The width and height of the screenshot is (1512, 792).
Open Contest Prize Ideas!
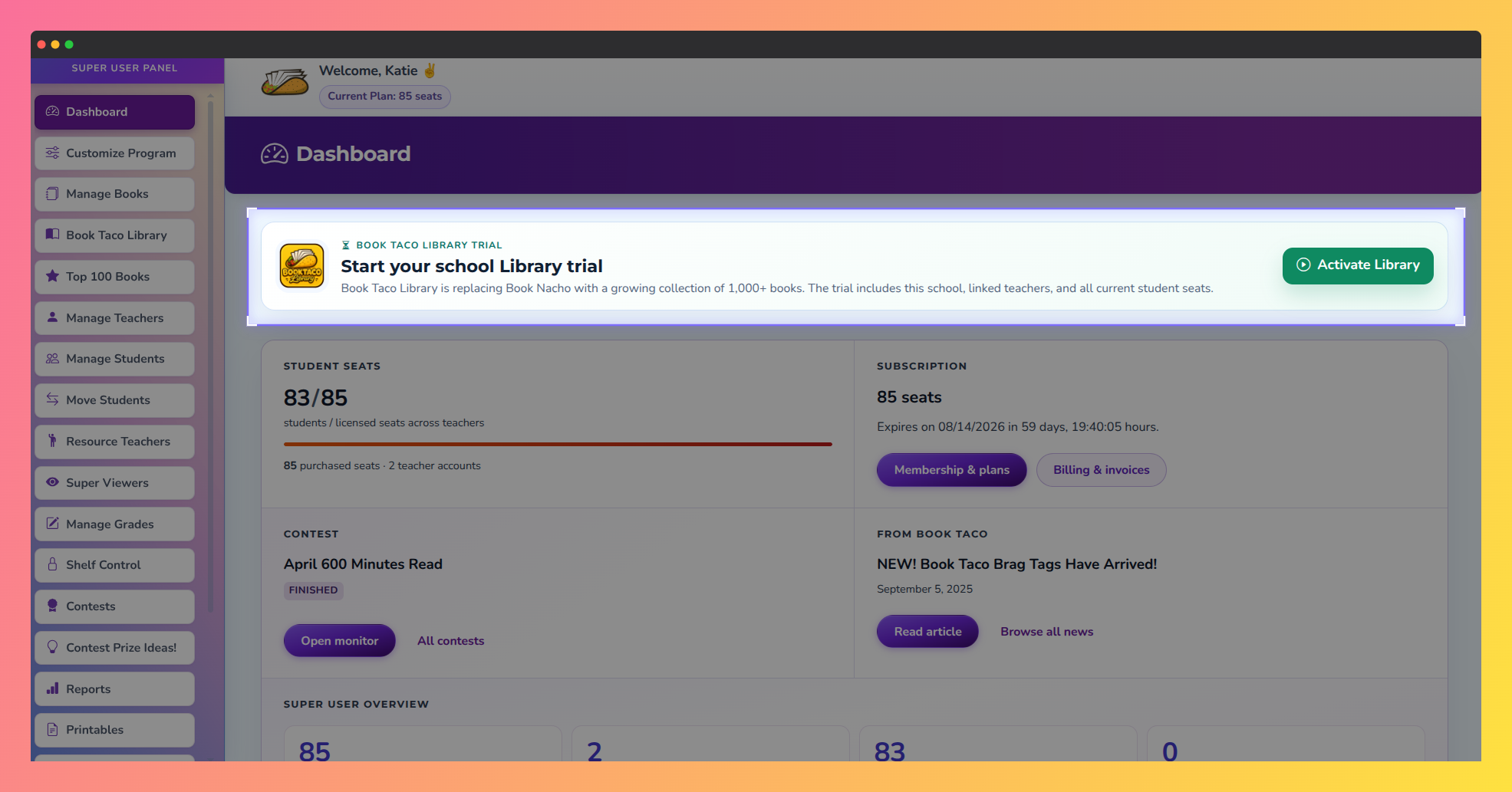pyautogui.click(x=114, y=647)
